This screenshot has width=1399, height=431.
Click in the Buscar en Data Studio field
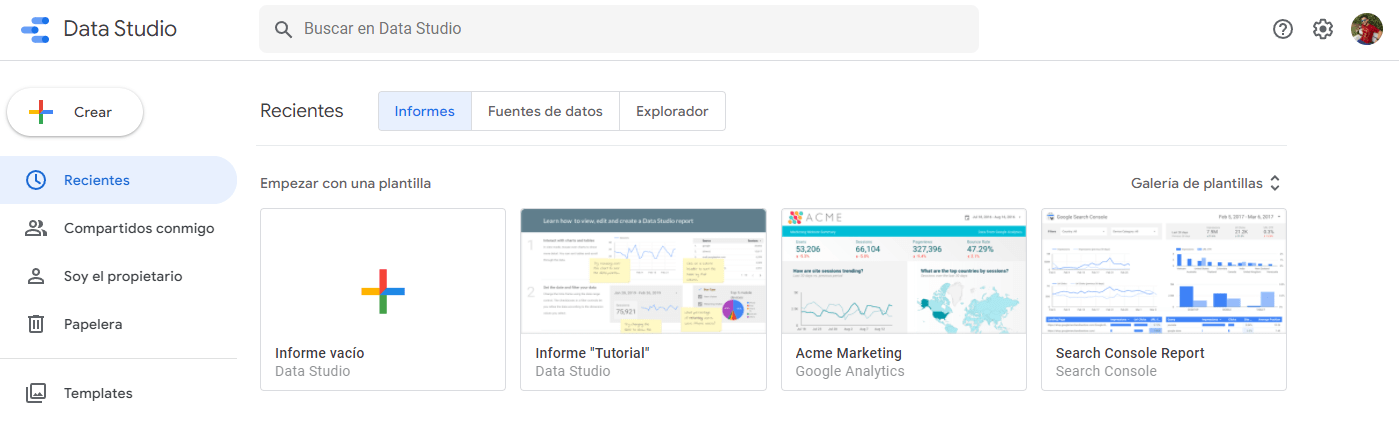[619, 29]
